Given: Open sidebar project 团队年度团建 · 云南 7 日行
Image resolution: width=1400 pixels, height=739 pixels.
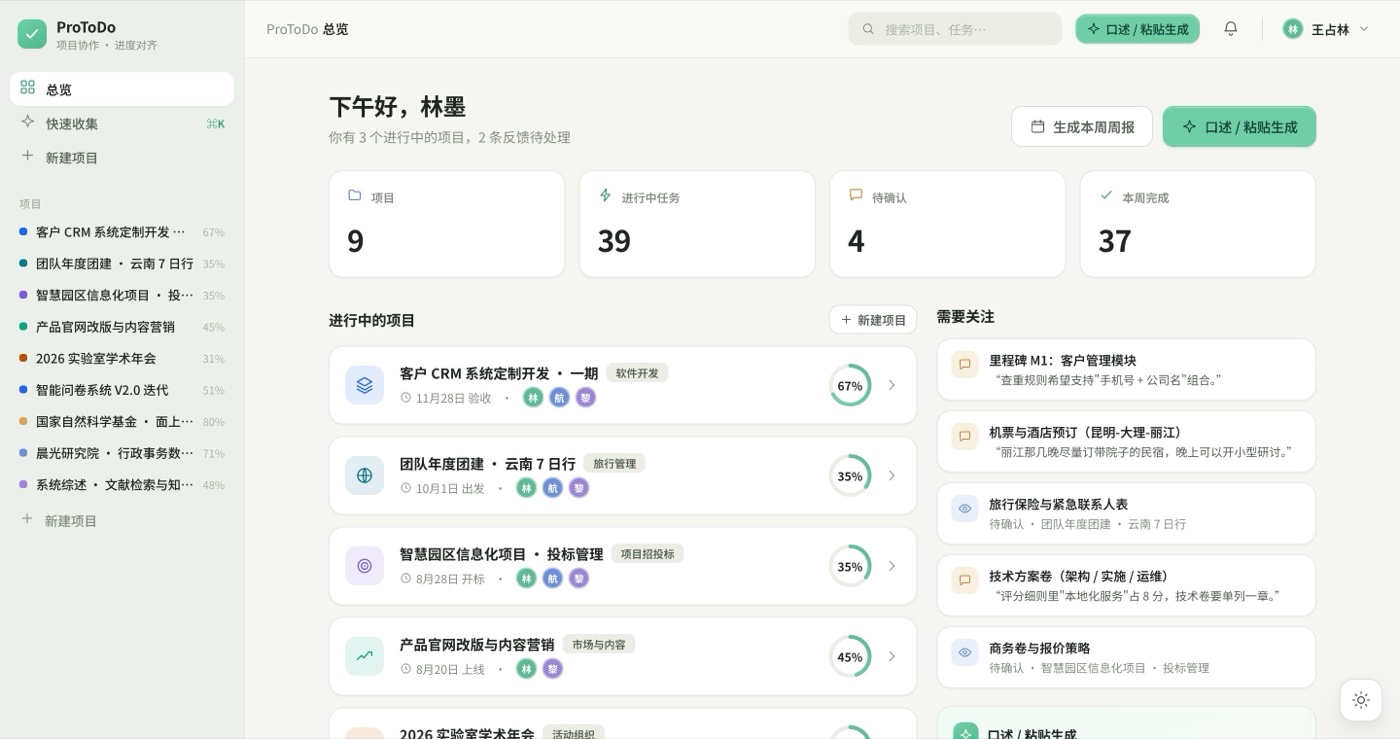Looking at the screenshot, I should [x=122, y=264].
